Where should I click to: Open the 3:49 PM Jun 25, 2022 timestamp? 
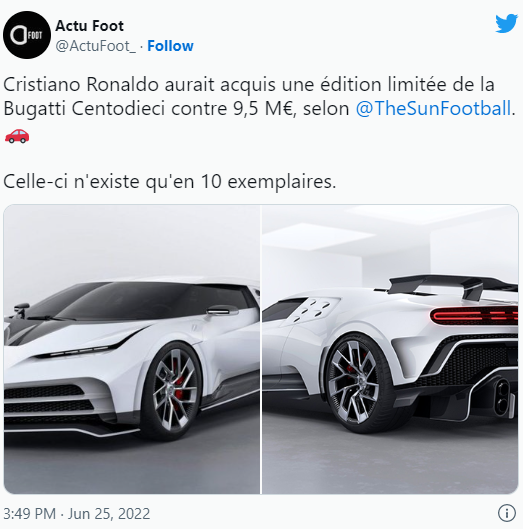(x=77, y=514)
